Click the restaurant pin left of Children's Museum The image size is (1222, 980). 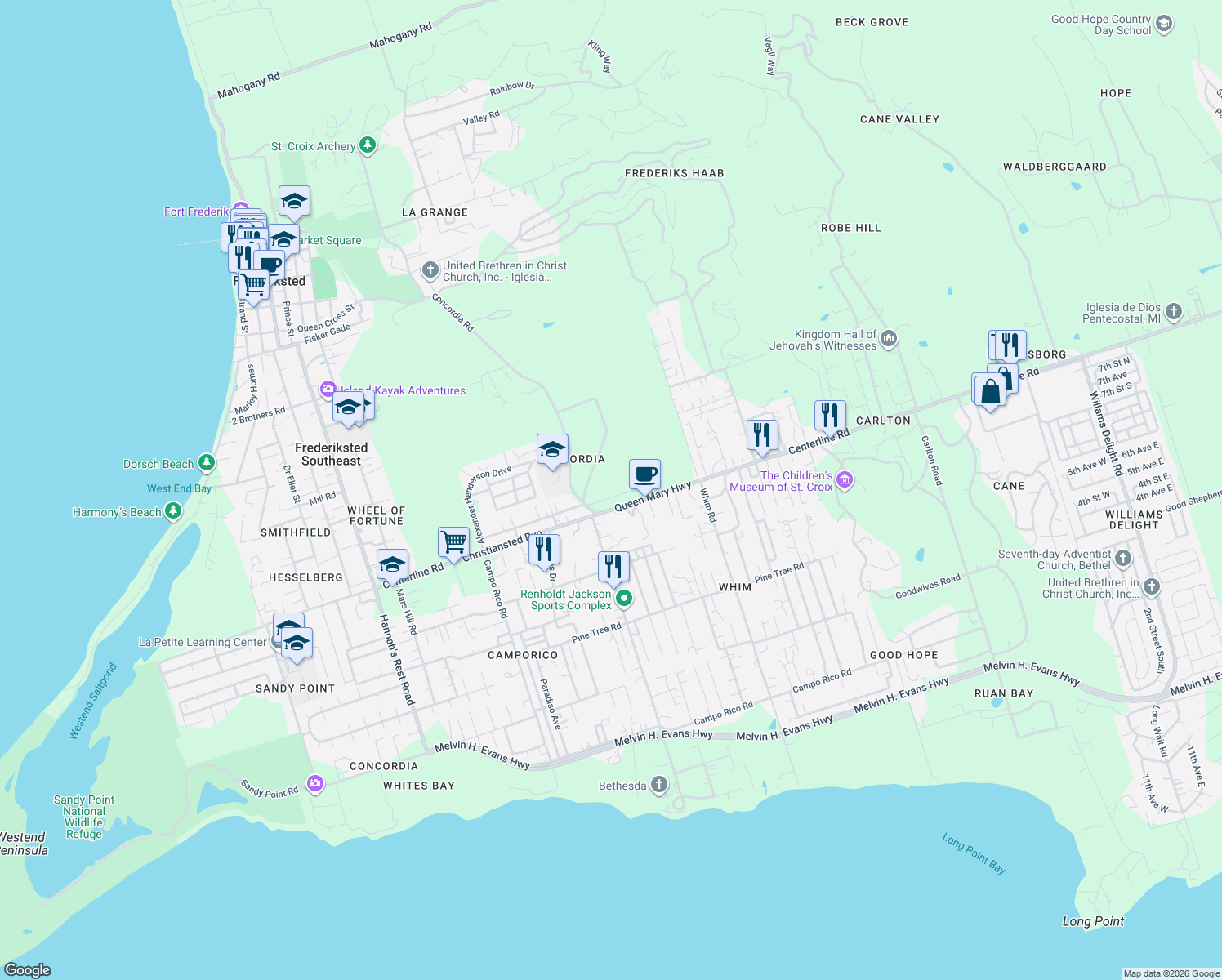(x=762, y=437)
